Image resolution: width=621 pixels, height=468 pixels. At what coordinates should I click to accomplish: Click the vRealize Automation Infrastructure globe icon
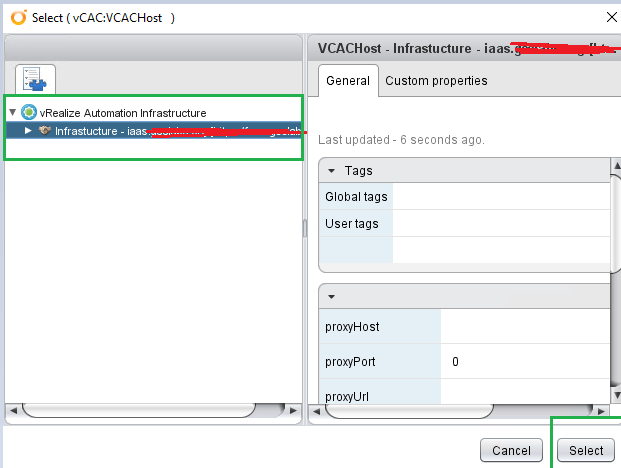pos(28,112)
